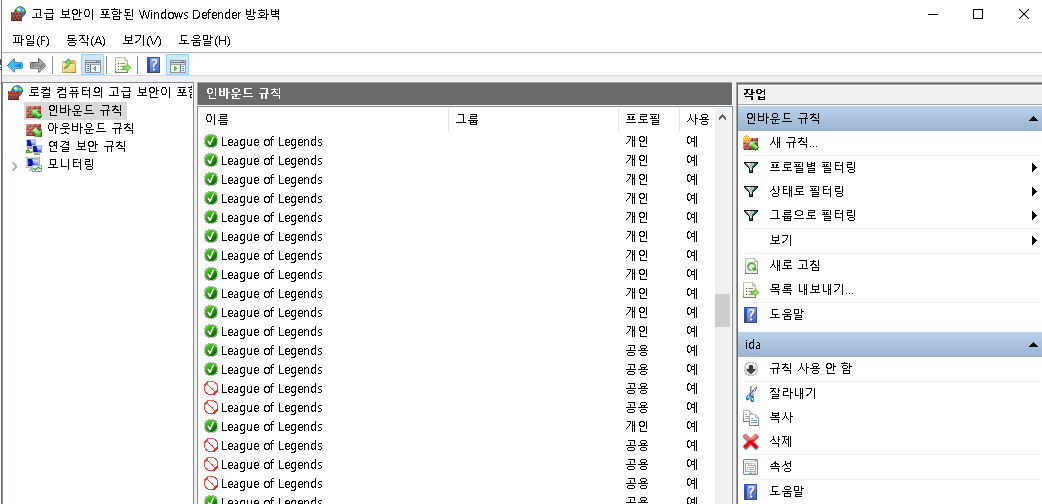Click the rule list scrollbar up arrow

point(722,120)
